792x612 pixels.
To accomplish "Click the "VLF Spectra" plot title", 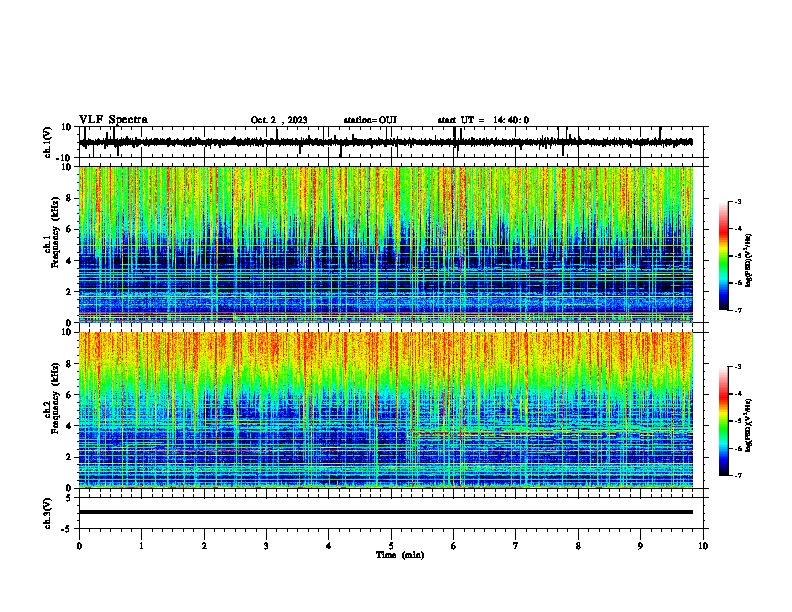I will (113, 120).
